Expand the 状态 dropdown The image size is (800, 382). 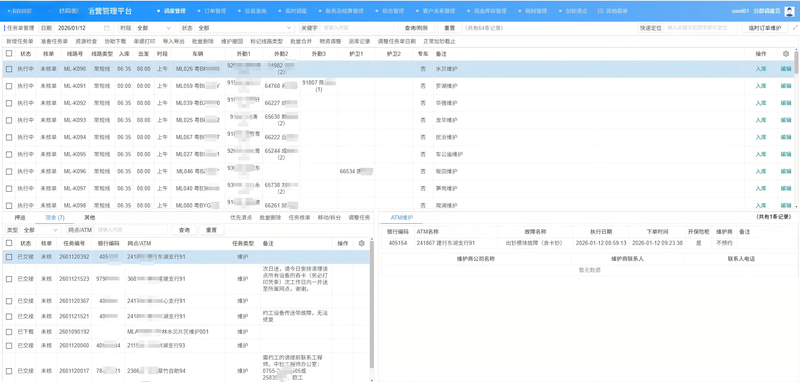coord(244,28)
